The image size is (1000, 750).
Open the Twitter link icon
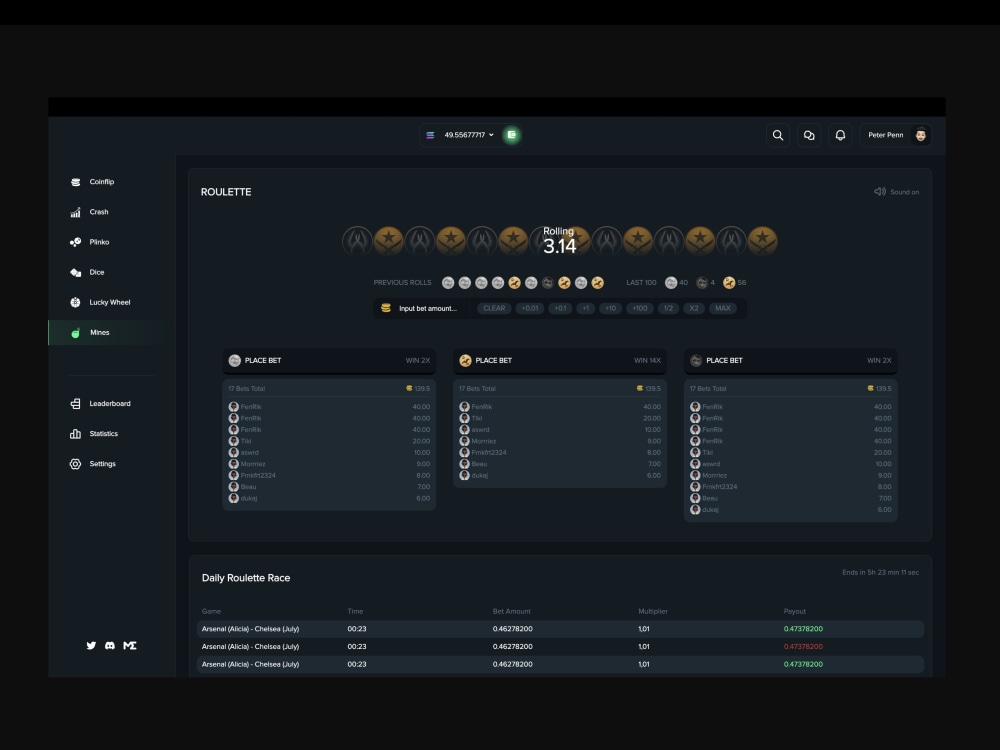coord(91,645)
